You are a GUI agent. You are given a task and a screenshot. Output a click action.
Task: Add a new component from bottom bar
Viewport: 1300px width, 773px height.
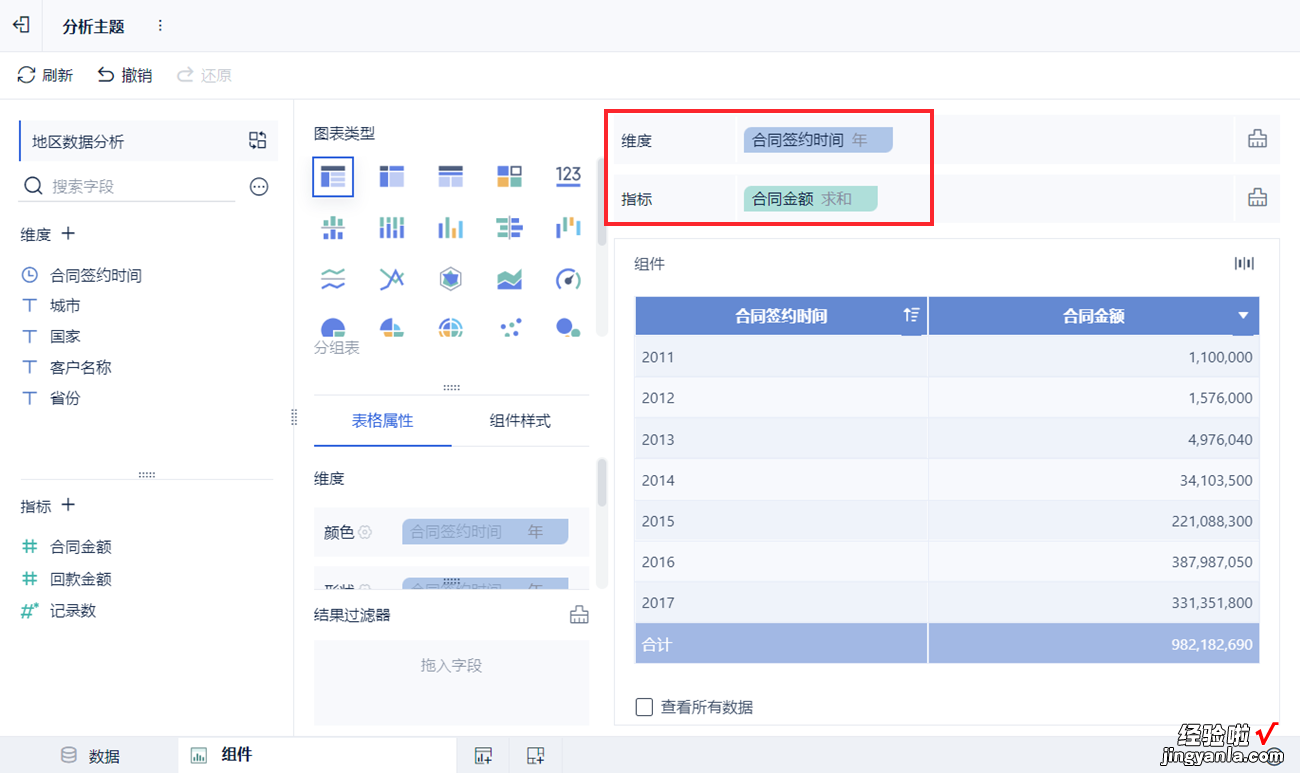click(484, 756)
